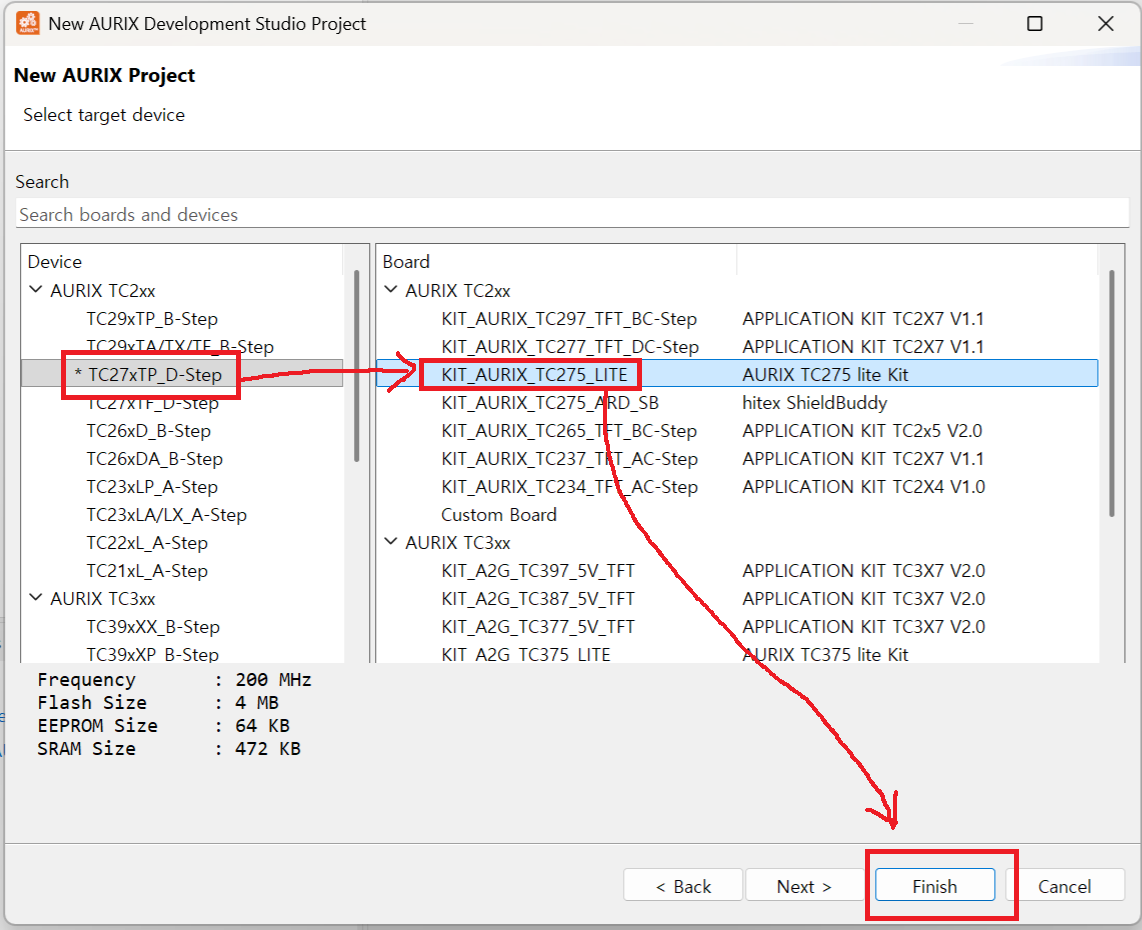
Task: Collapse the AURIX TC2xx board group
Action: coord(391,291)
